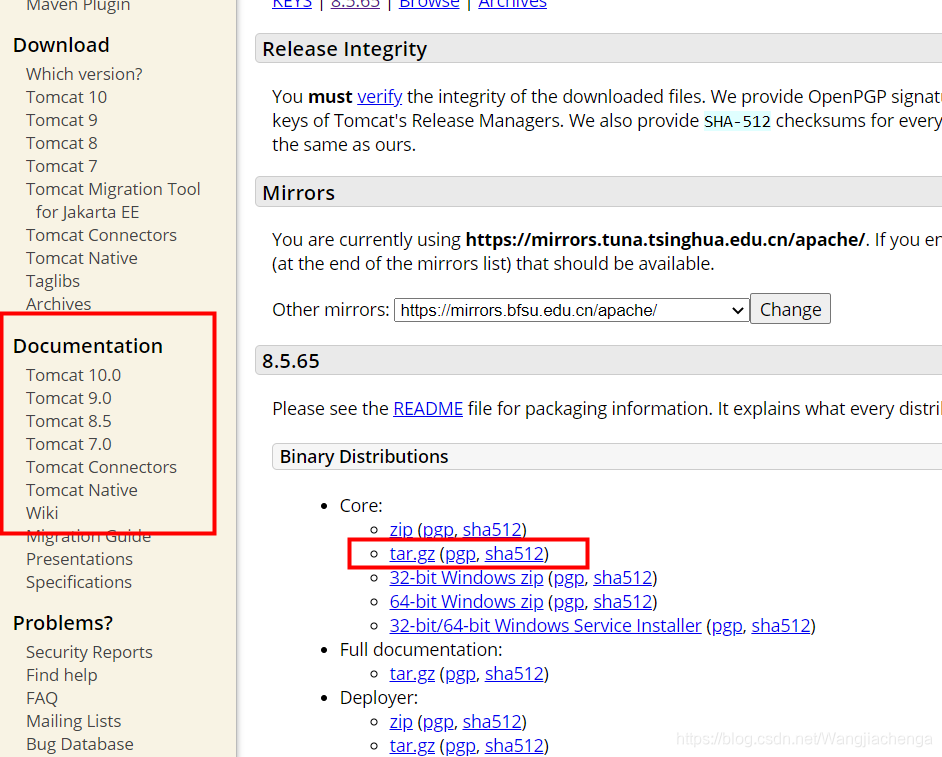The image size is (942, 757).
Task: Open the 32-bit Windows zip link
Action: click(x=466, y=577)
